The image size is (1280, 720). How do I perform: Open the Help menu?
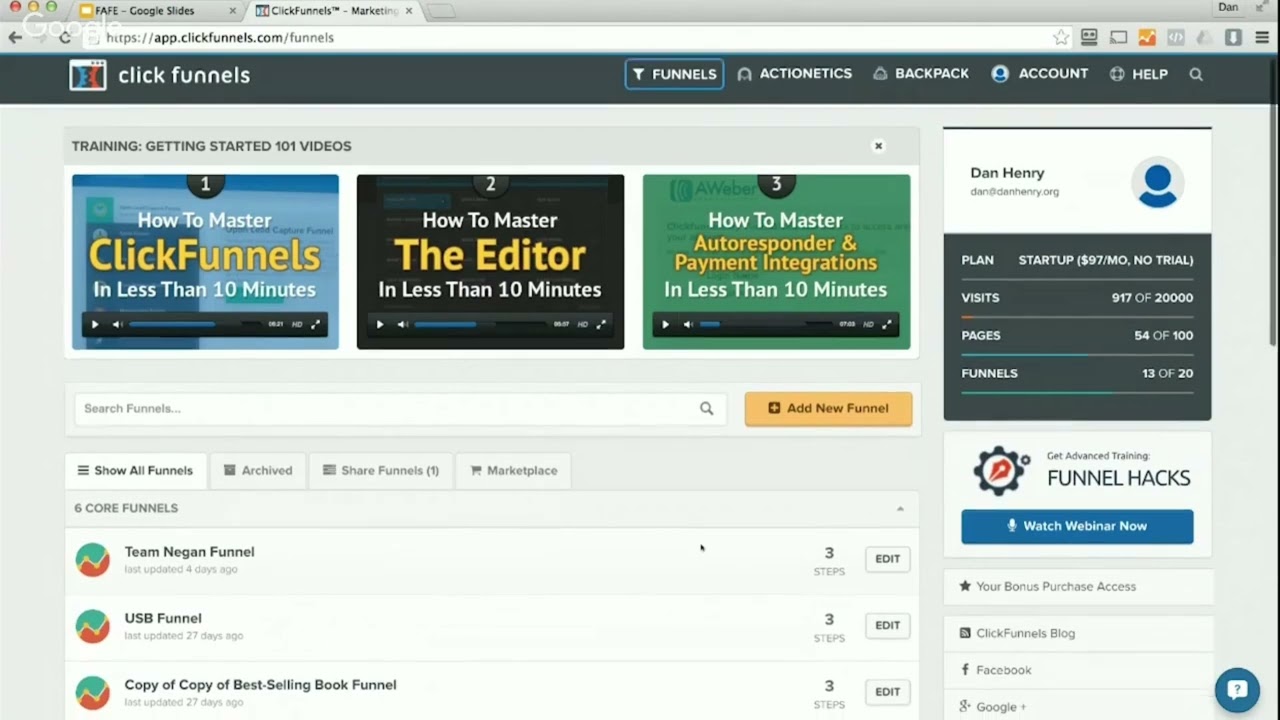tap(1139, 74)
